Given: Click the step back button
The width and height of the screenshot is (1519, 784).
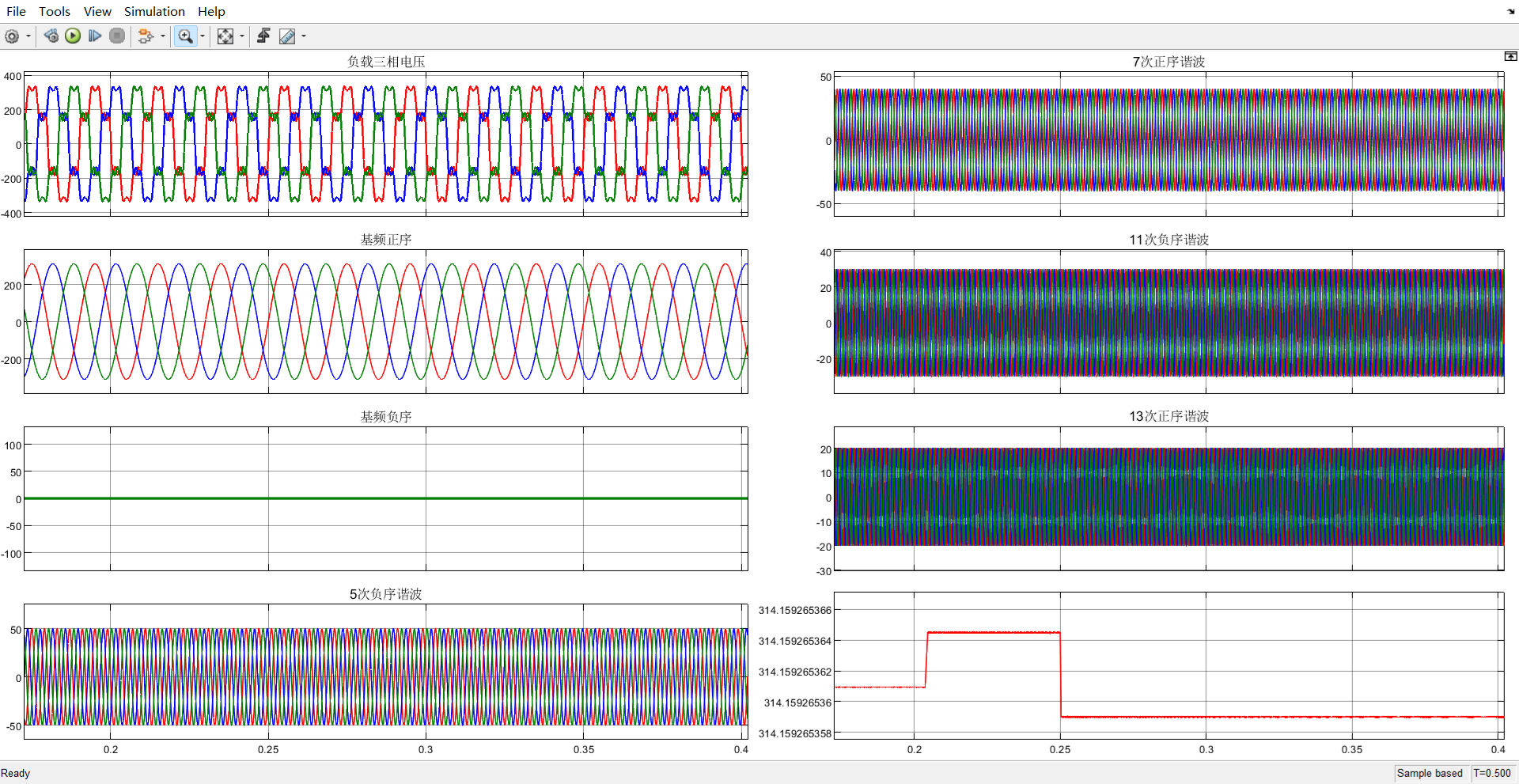Looking at the screenshot, I should 51,36.
